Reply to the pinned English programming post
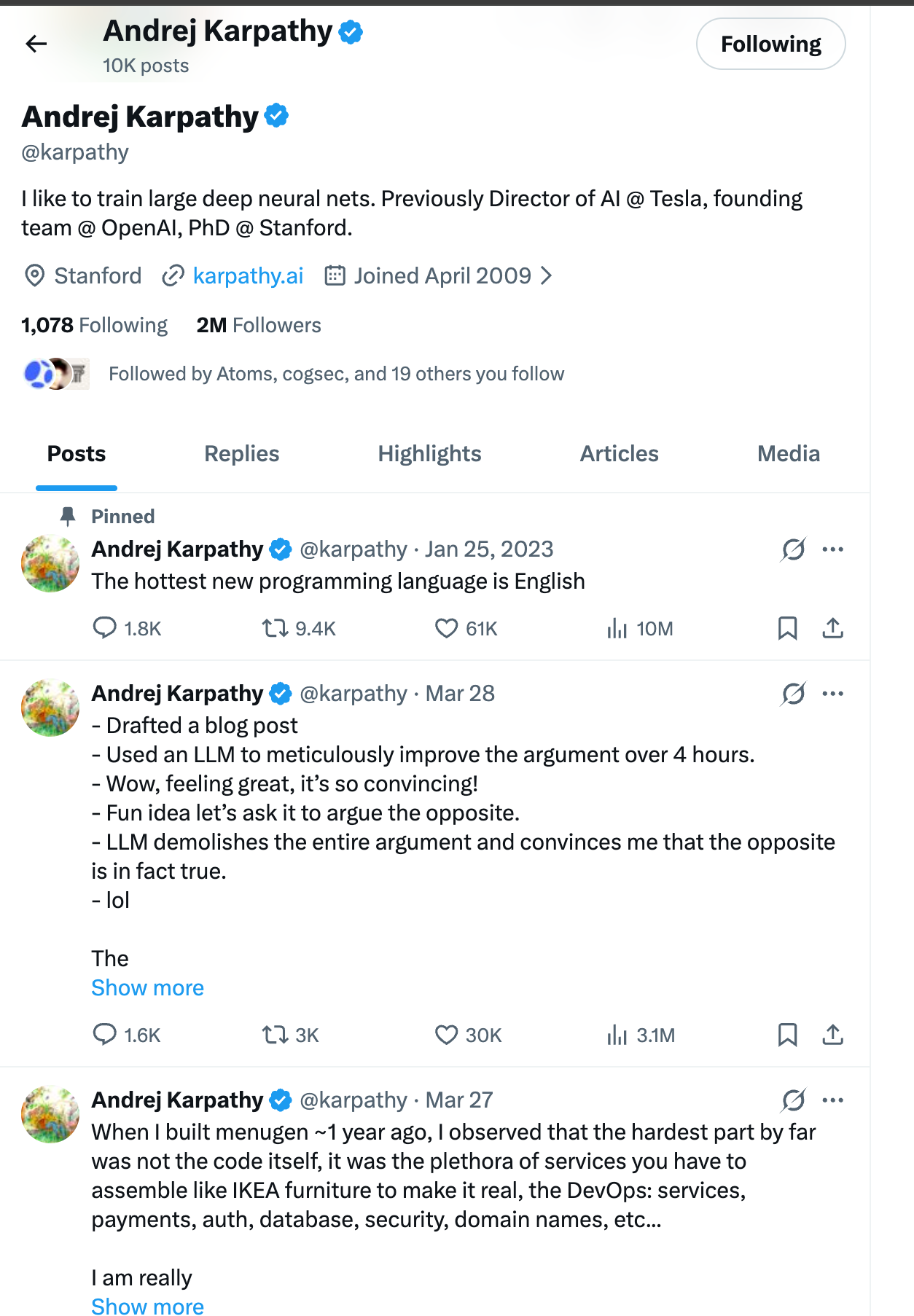 105,628
